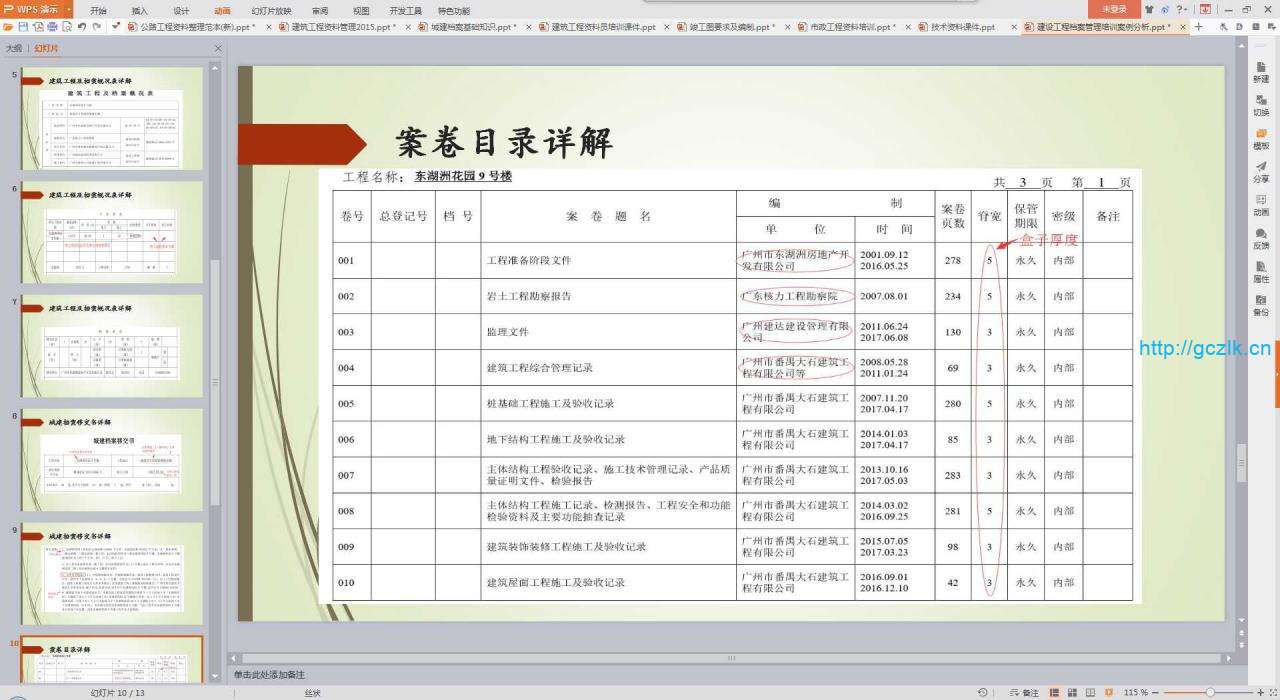This screenshot has height=700, width=1280.
Task: Start slideshow from status bar play icon
Action: tap(1110, 692)
